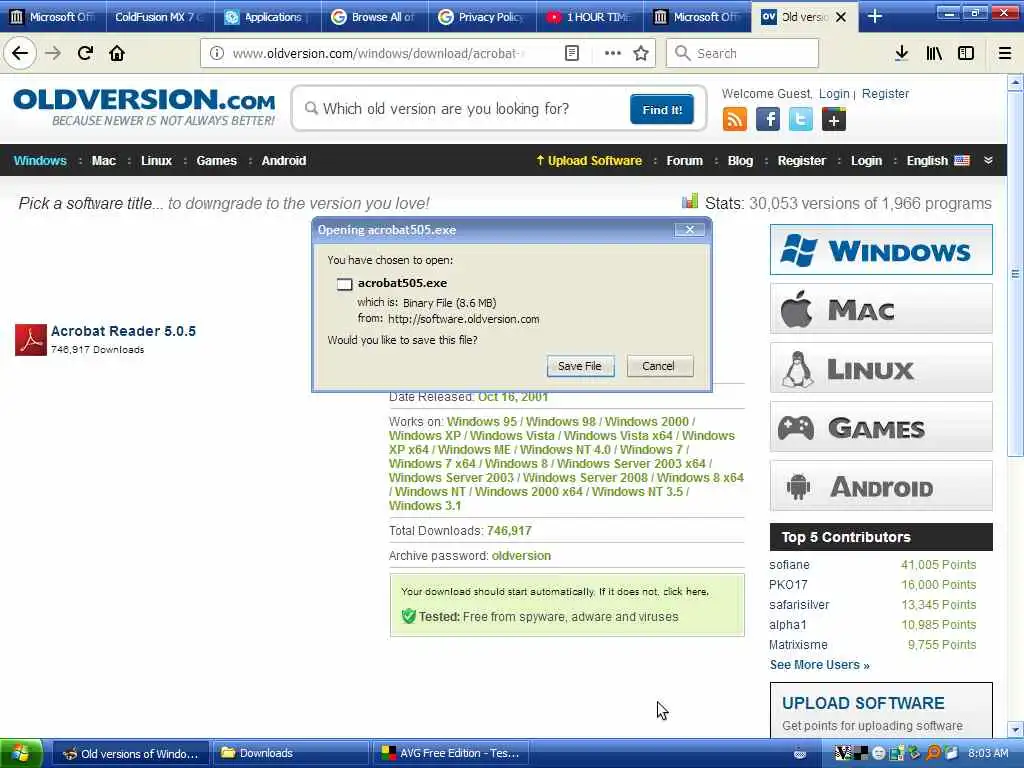Click the Login link beside Welcome Guest
Screen dimensions: 1024x768
pyautogui.click(x=834, y=93)
